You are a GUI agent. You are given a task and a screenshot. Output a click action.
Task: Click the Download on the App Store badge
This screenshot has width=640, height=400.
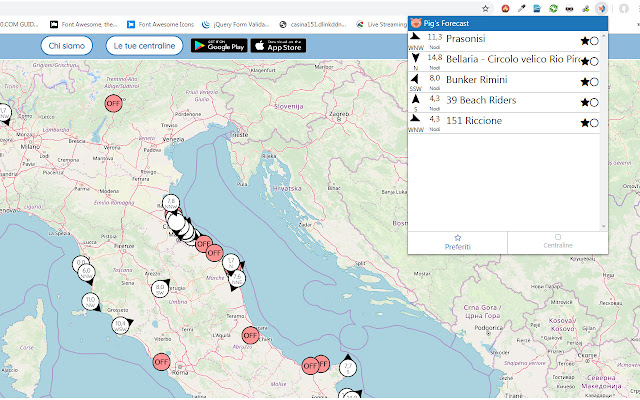(x=278, y=46)
